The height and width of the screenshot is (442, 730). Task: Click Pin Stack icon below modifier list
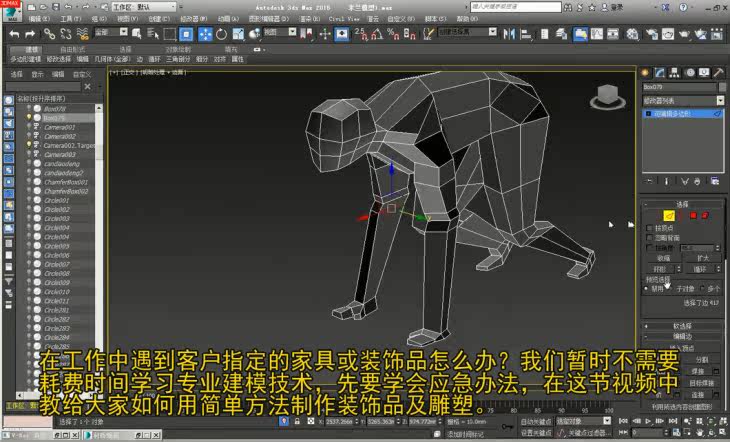click(649, 181)
